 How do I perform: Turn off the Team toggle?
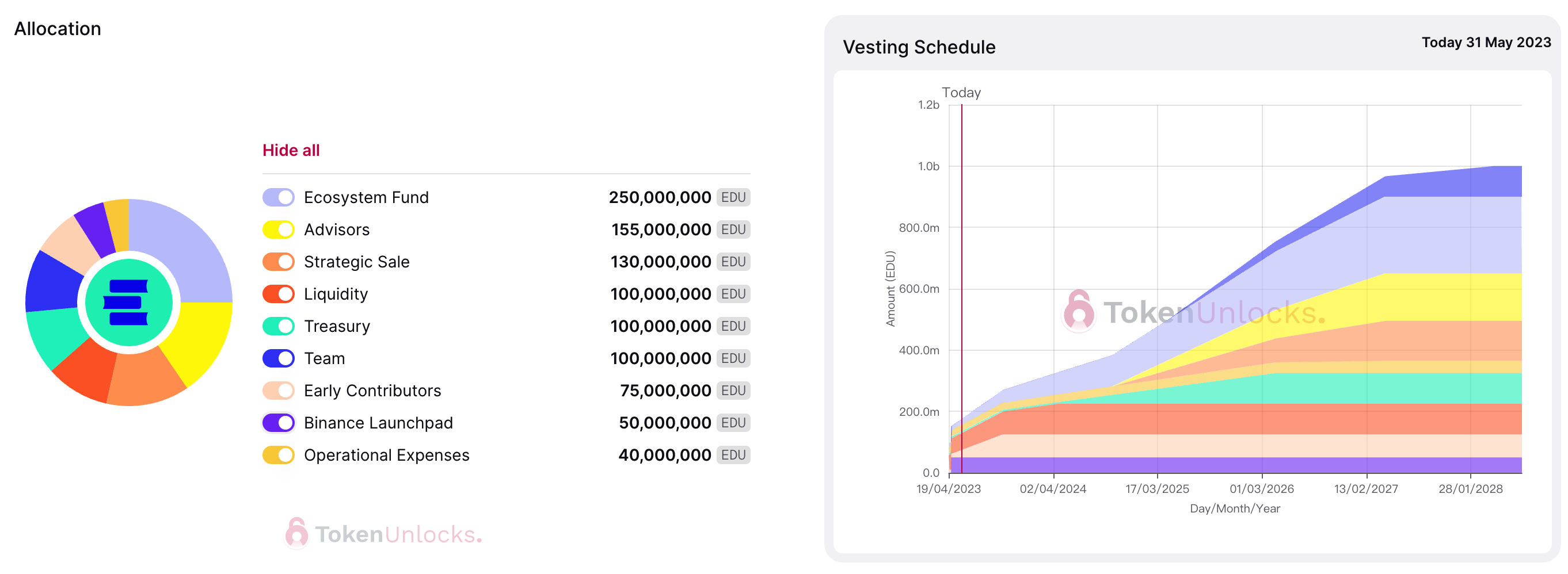tap(278, 359)
